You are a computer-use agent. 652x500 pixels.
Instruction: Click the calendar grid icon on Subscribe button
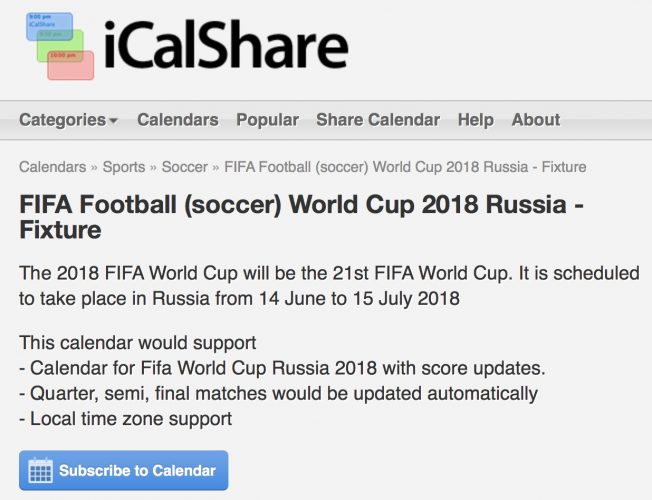click(x=40, y=471)
